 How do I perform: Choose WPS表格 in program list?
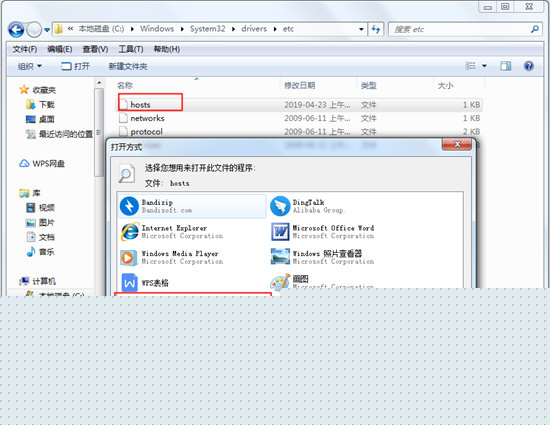click(x=192, y=282)
